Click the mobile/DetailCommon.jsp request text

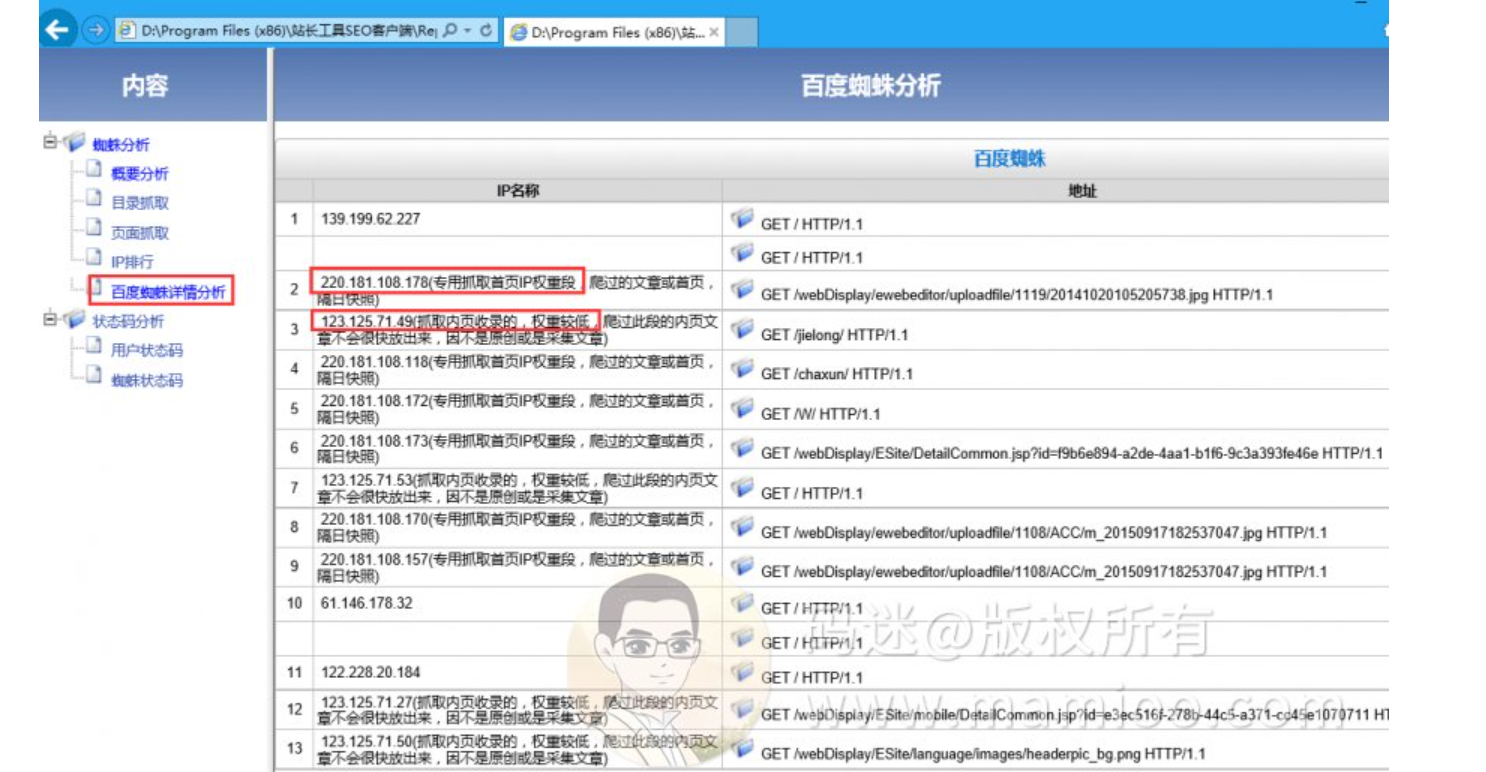[x=1075, y=714]
